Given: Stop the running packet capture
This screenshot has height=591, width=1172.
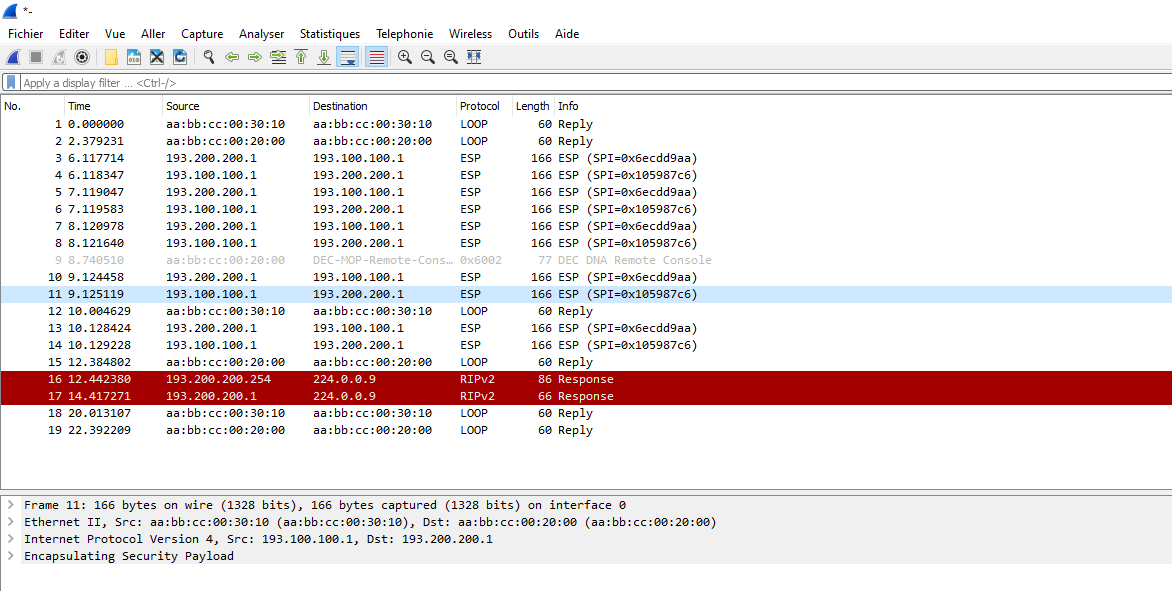Looking at the screenshot, I should [x=35, y=57].
